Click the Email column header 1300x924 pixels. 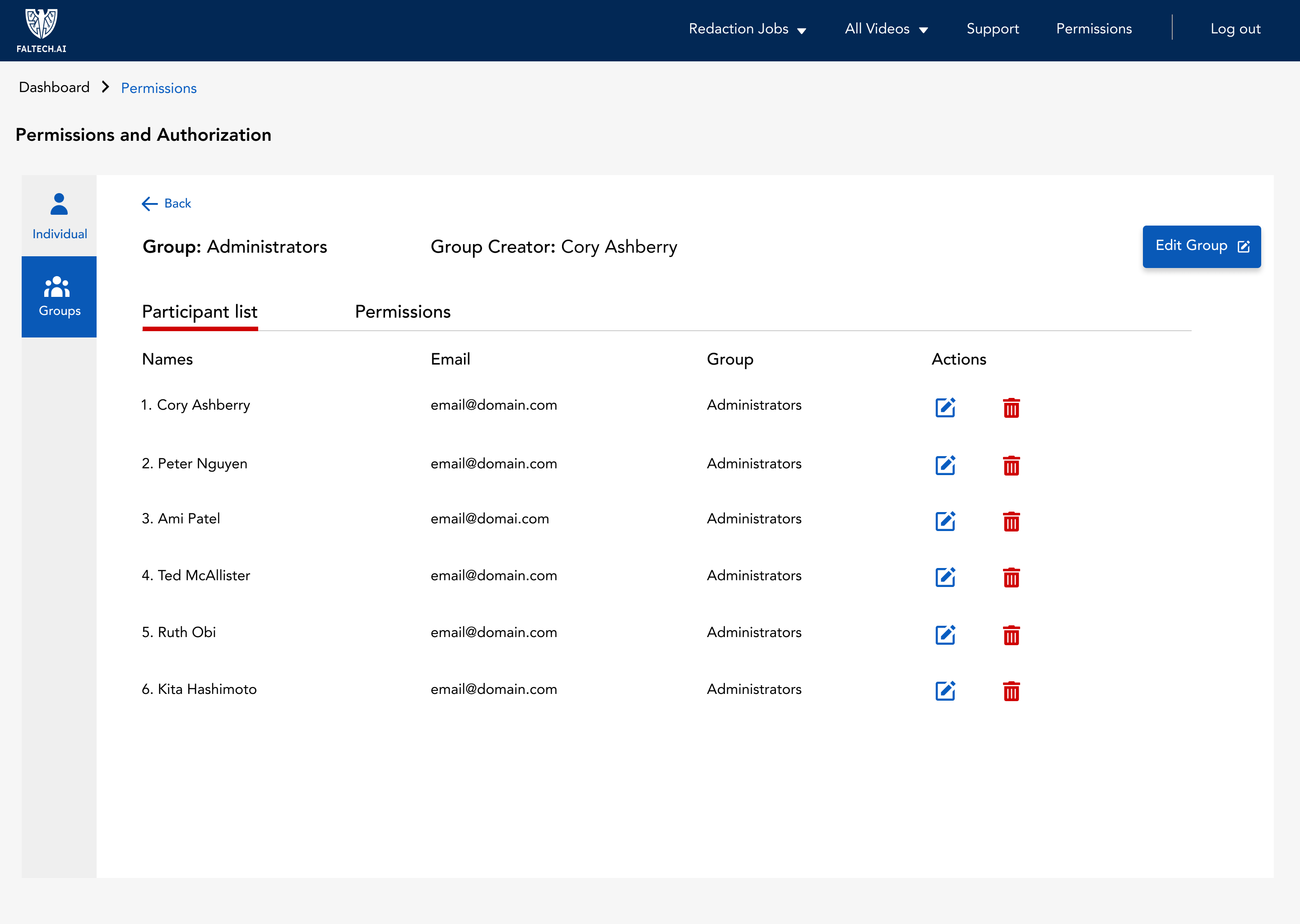click(450, 359)
